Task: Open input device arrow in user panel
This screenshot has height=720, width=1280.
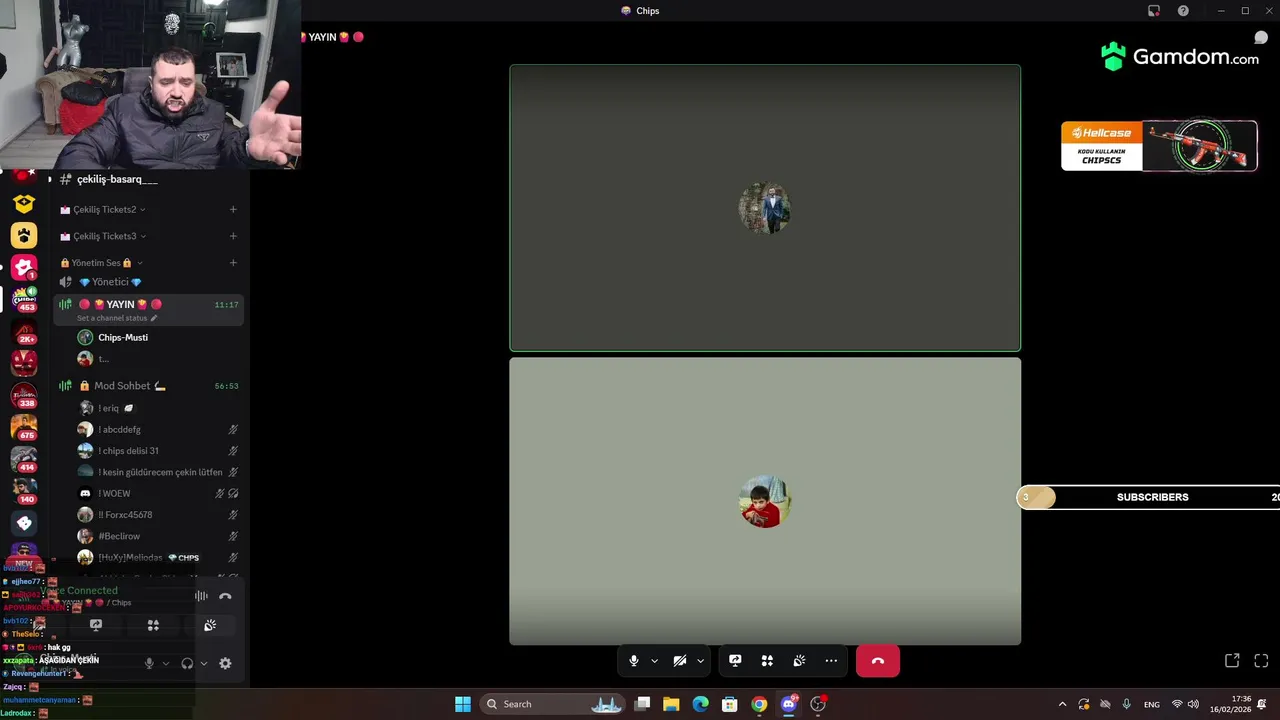Action: tap(166, 663)
